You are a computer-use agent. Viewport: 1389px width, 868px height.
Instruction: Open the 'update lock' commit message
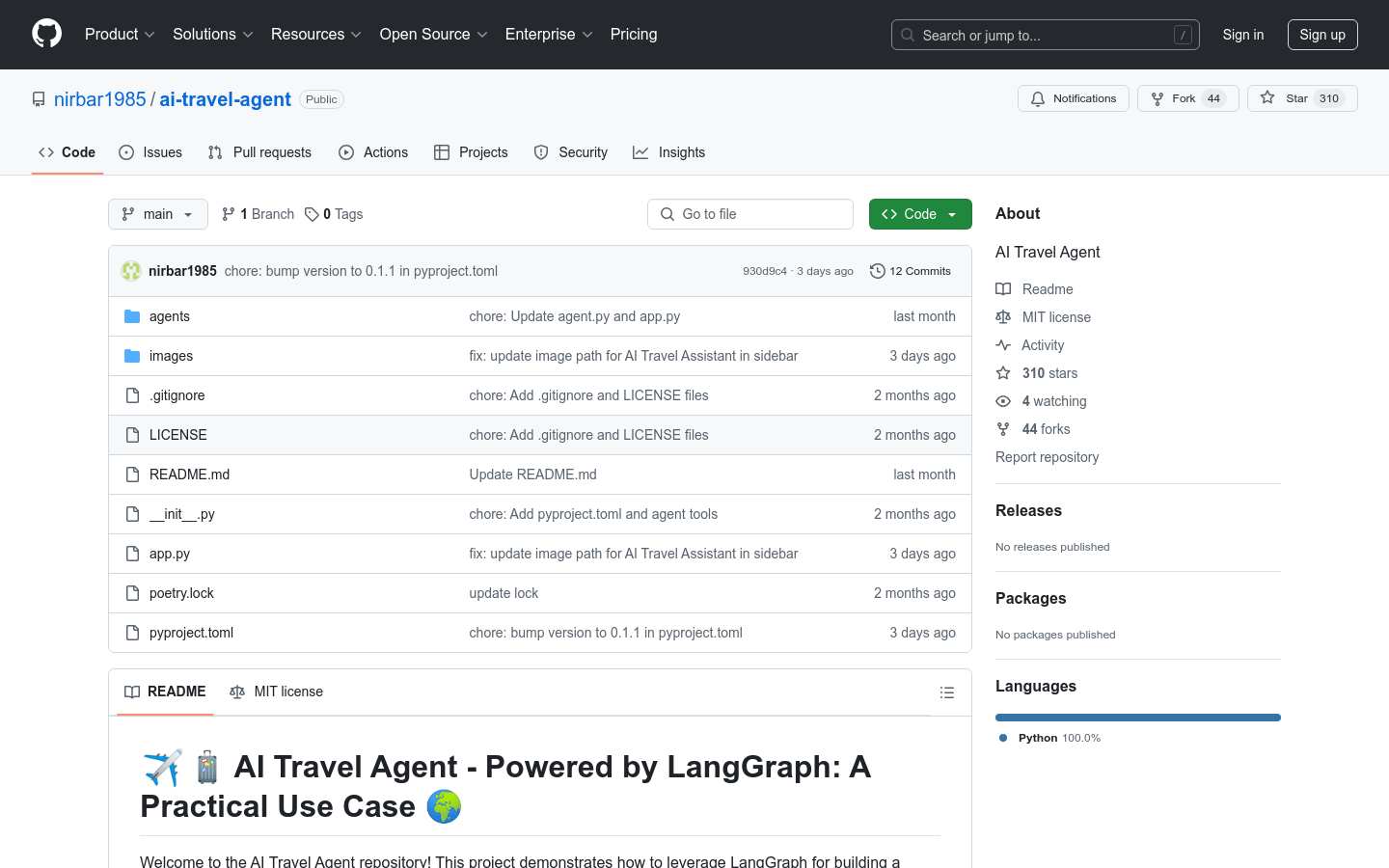(504, 593)
